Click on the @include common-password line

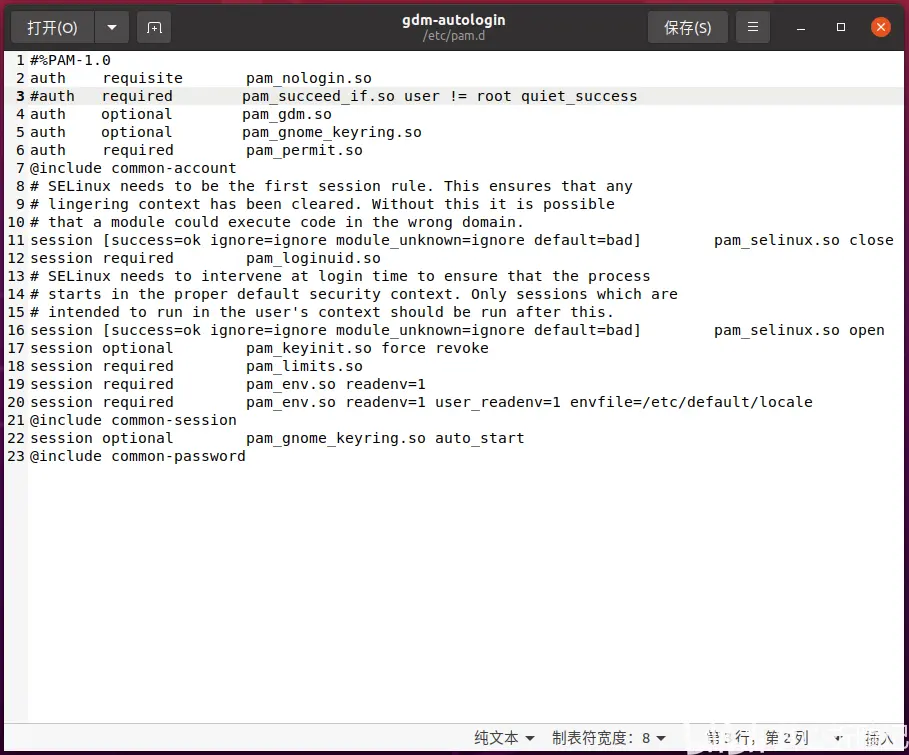(137, 456)
